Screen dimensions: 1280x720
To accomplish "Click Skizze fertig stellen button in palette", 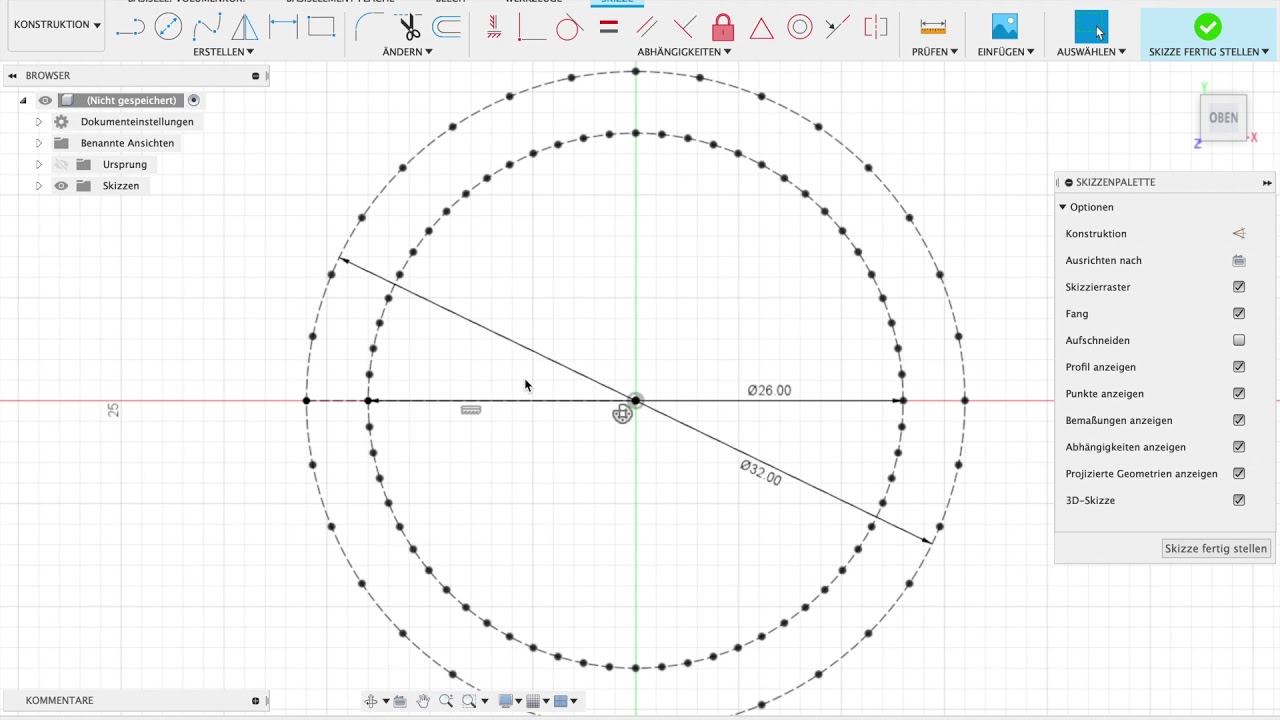I will pos(1216,548).
